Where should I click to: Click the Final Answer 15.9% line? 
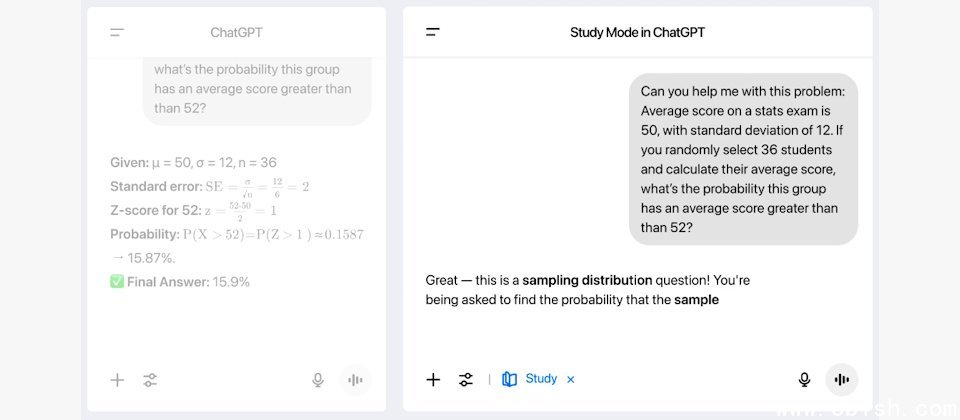pos(180,282)
